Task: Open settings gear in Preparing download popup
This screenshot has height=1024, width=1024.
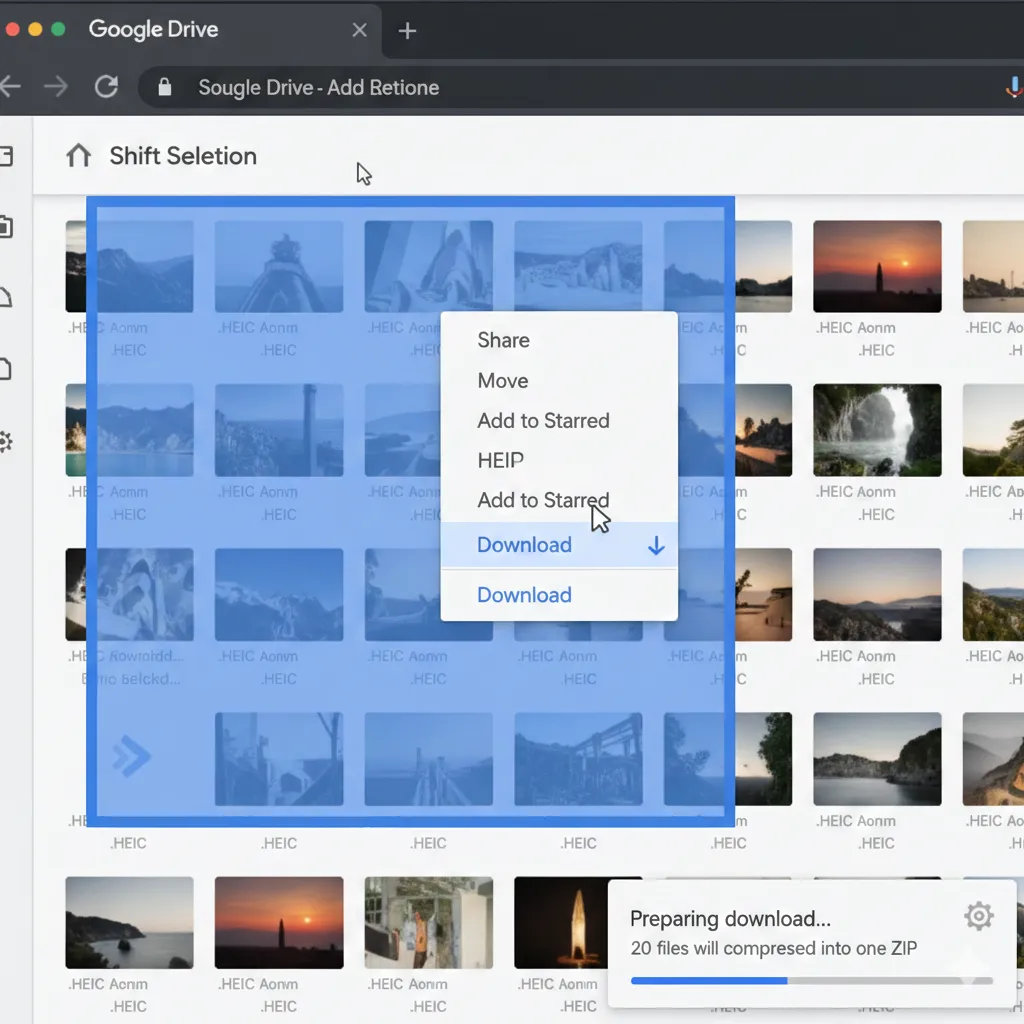Action: click(978, 916)
